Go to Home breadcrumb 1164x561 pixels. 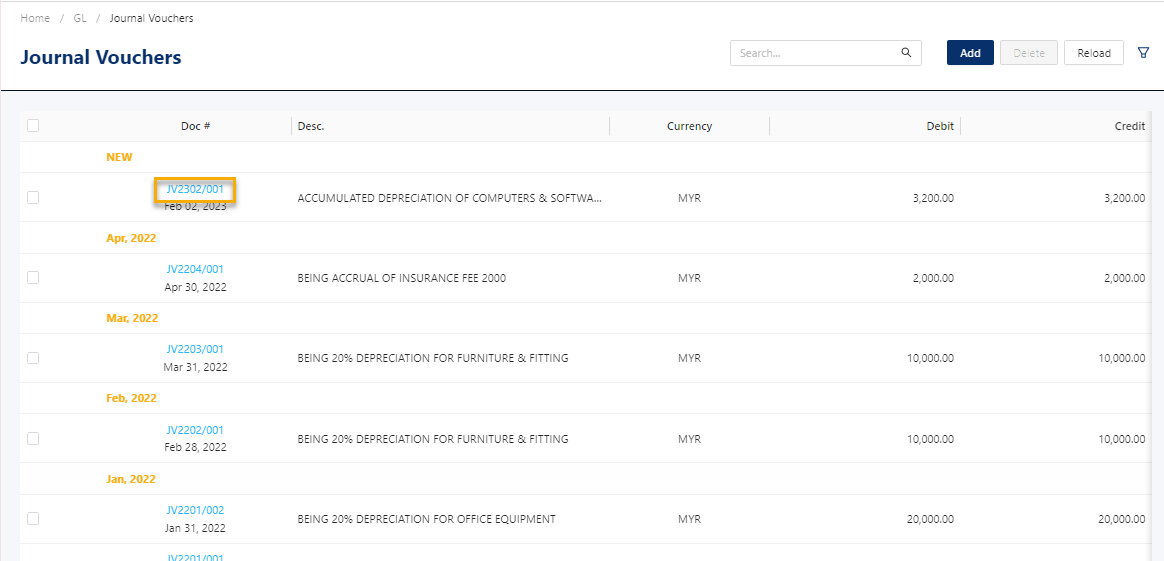[35, 18]
